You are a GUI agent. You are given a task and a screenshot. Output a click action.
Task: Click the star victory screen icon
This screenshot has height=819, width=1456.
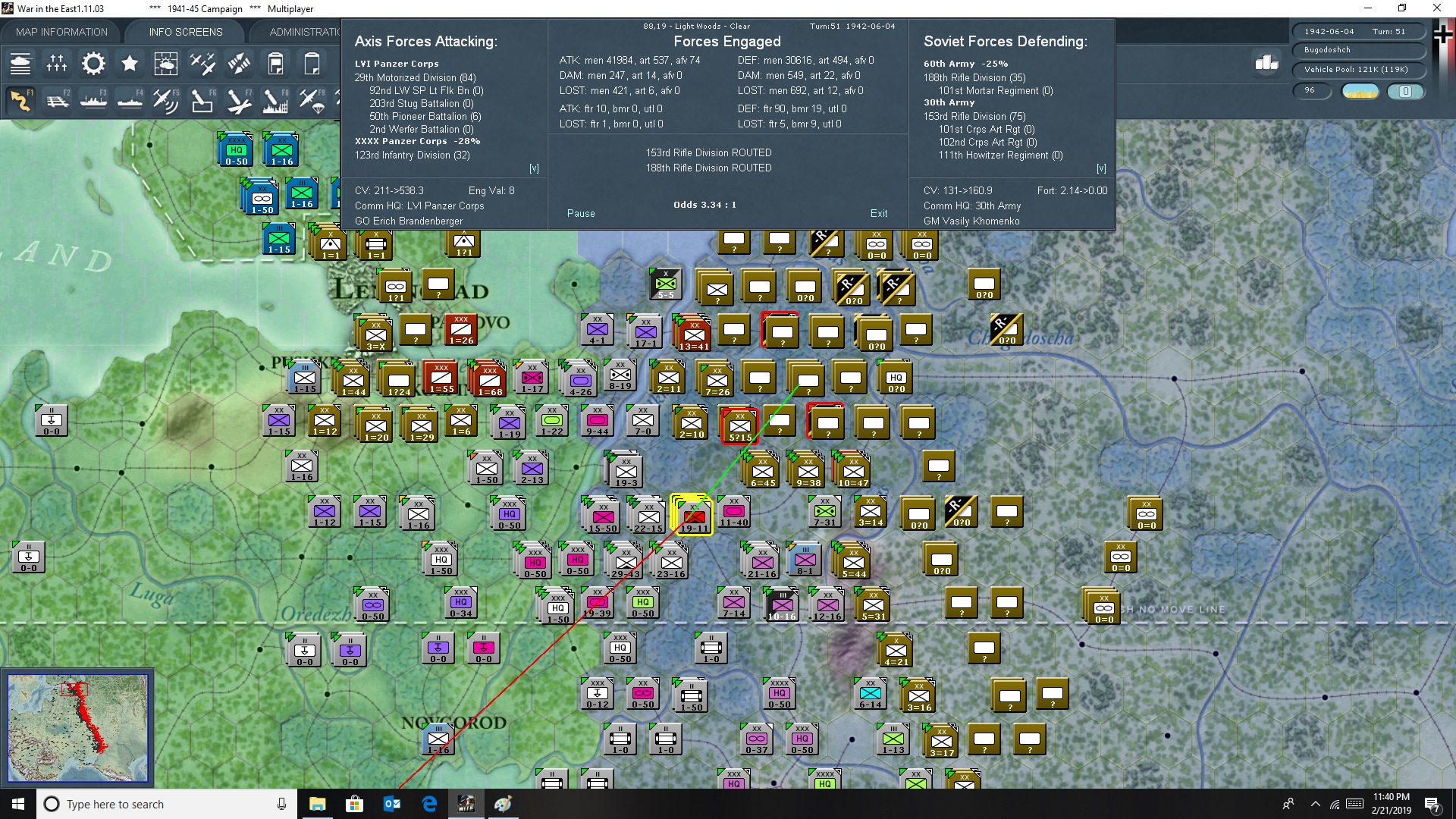(130, 64)
